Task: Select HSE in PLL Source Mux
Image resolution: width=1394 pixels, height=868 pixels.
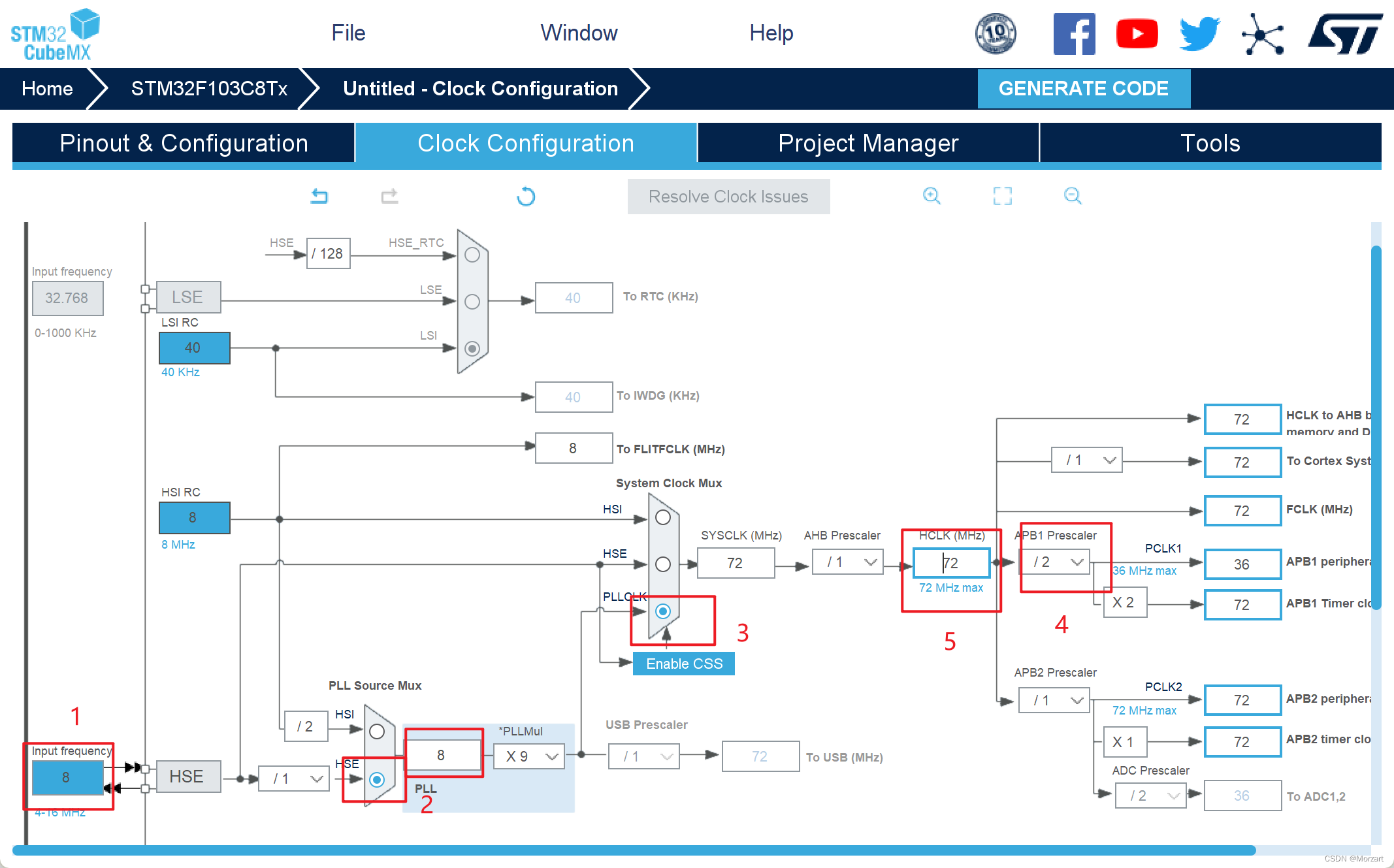Action: point(377,779)
